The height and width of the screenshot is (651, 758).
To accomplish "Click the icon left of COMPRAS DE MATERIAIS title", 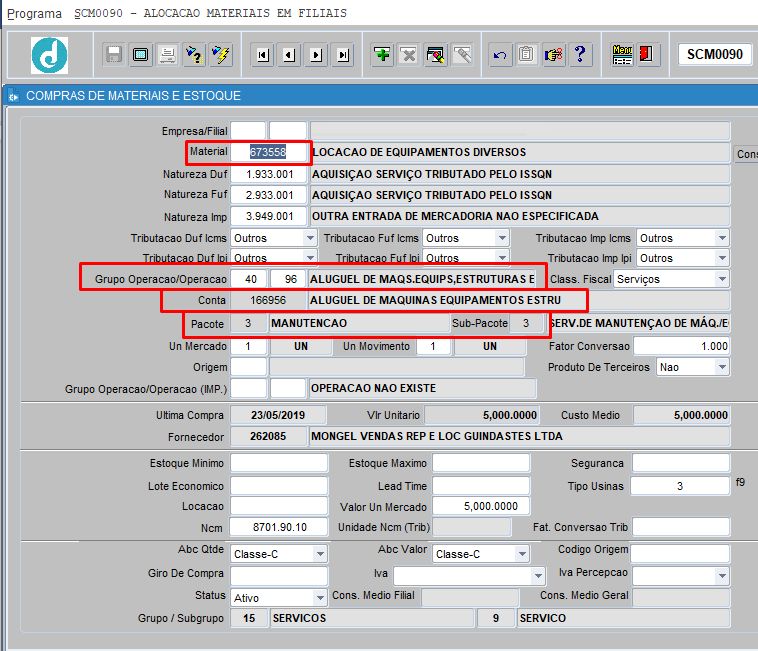I will (x=14, y=96).
